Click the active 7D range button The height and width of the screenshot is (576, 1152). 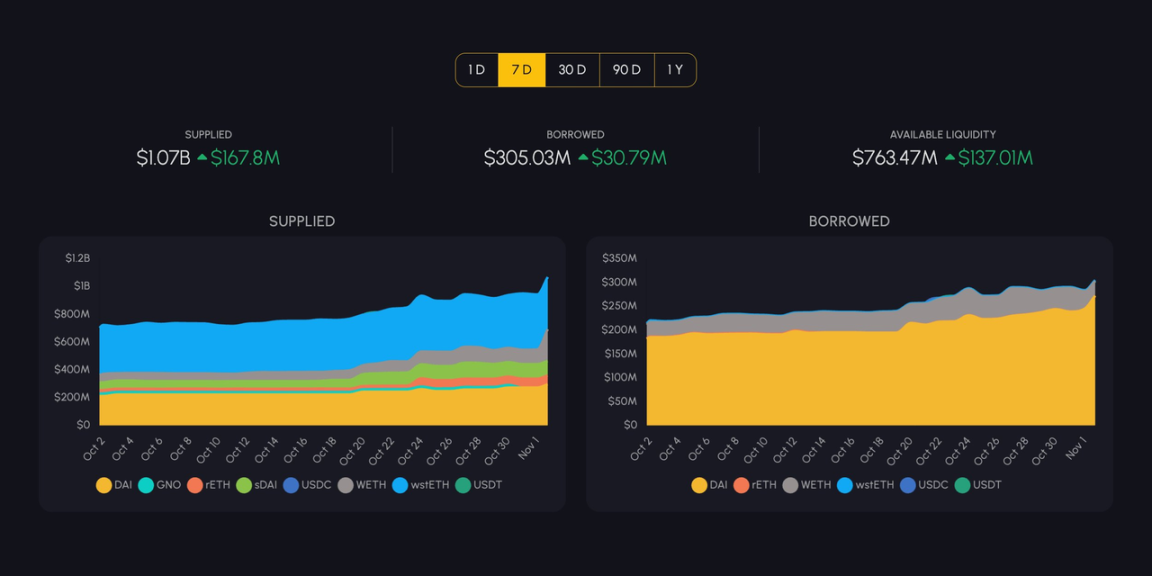click(x=522, y=70)
